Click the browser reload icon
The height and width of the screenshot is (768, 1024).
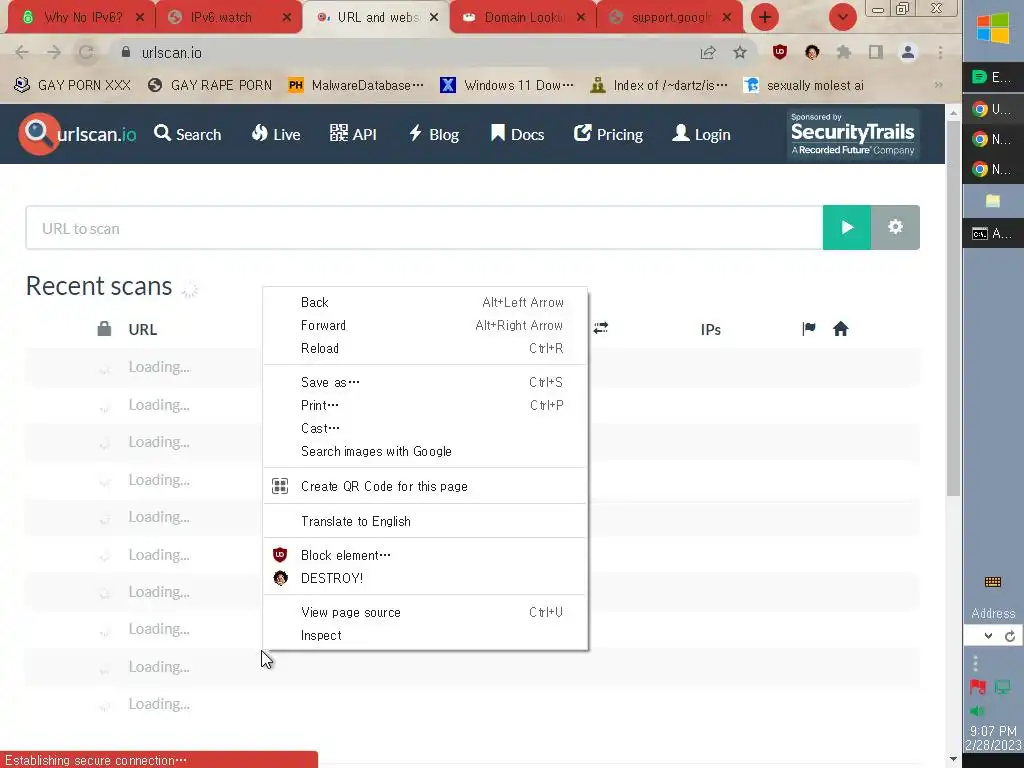86,52
